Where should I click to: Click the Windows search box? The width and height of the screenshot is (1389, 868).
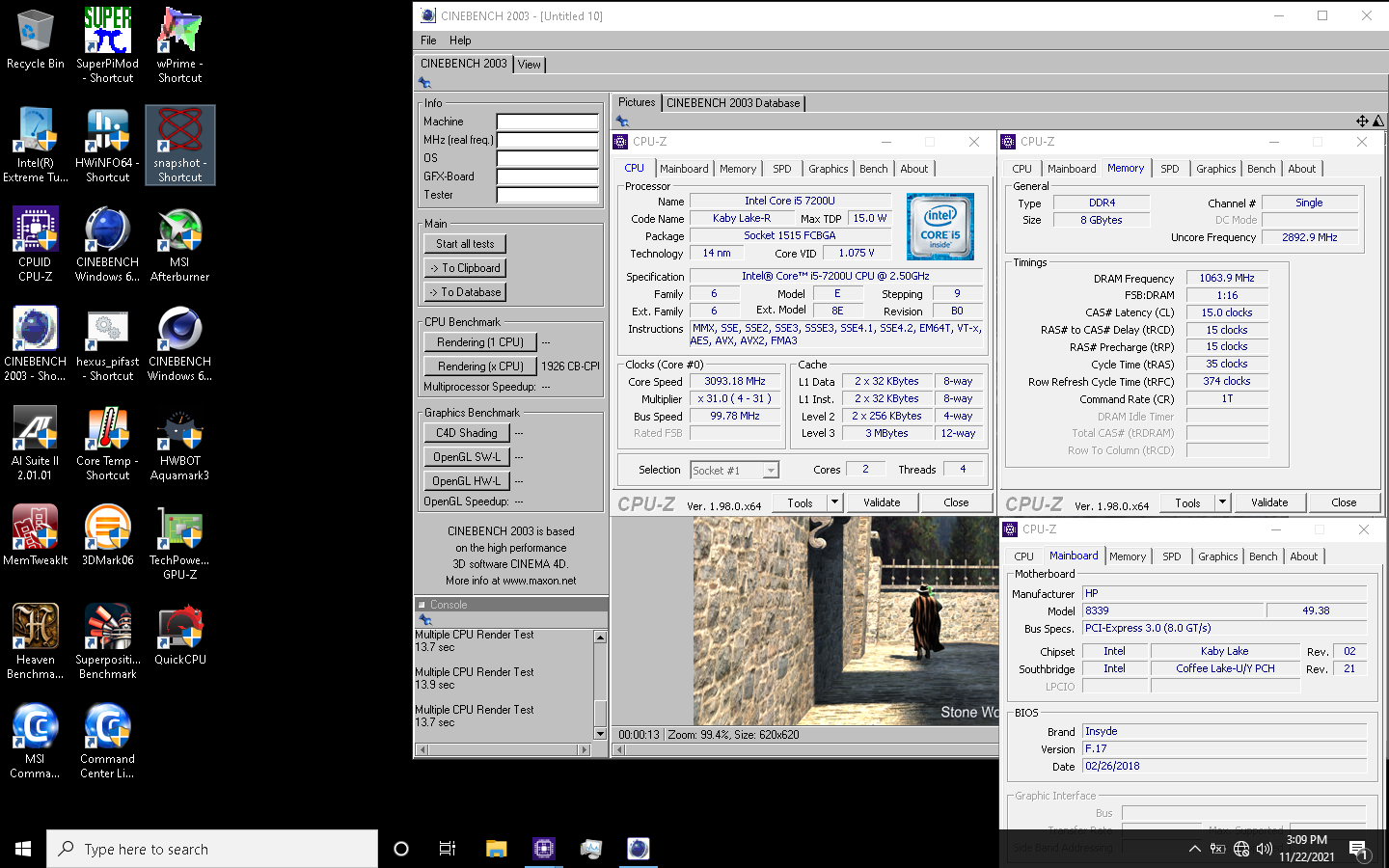(x=212, y=849)
